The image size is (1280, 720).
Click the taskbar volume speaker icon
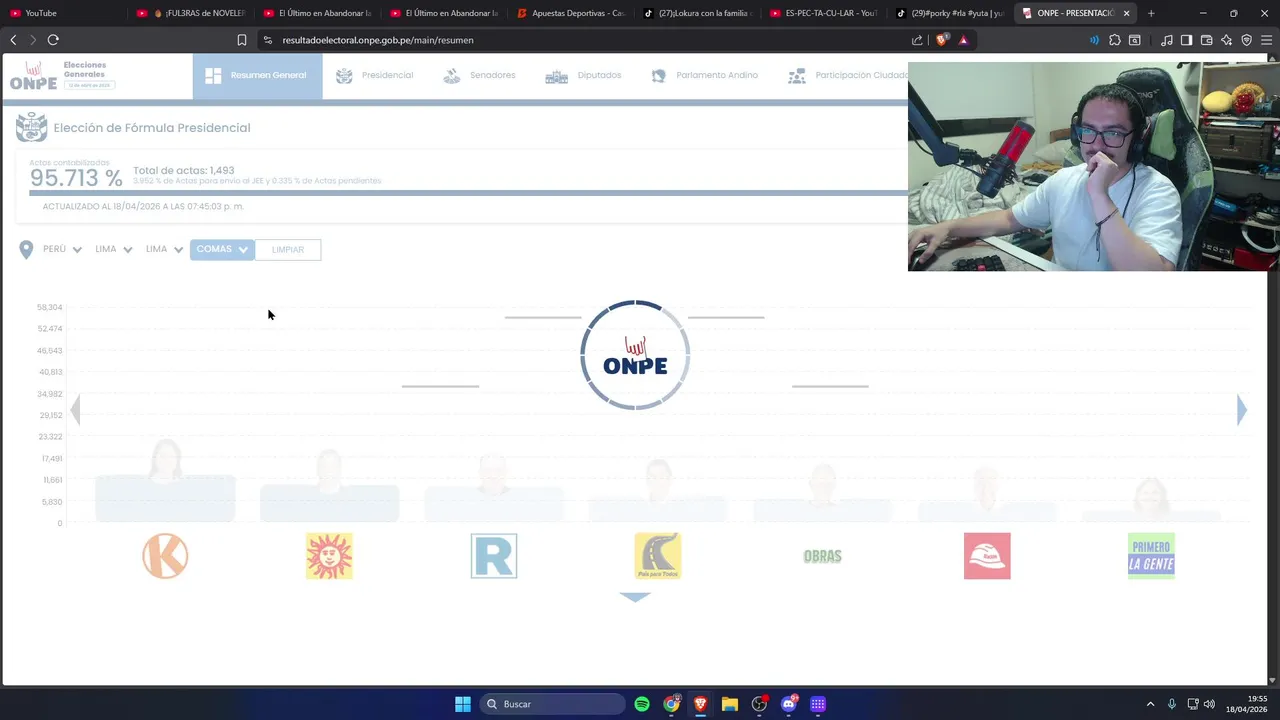point(1209,704)
